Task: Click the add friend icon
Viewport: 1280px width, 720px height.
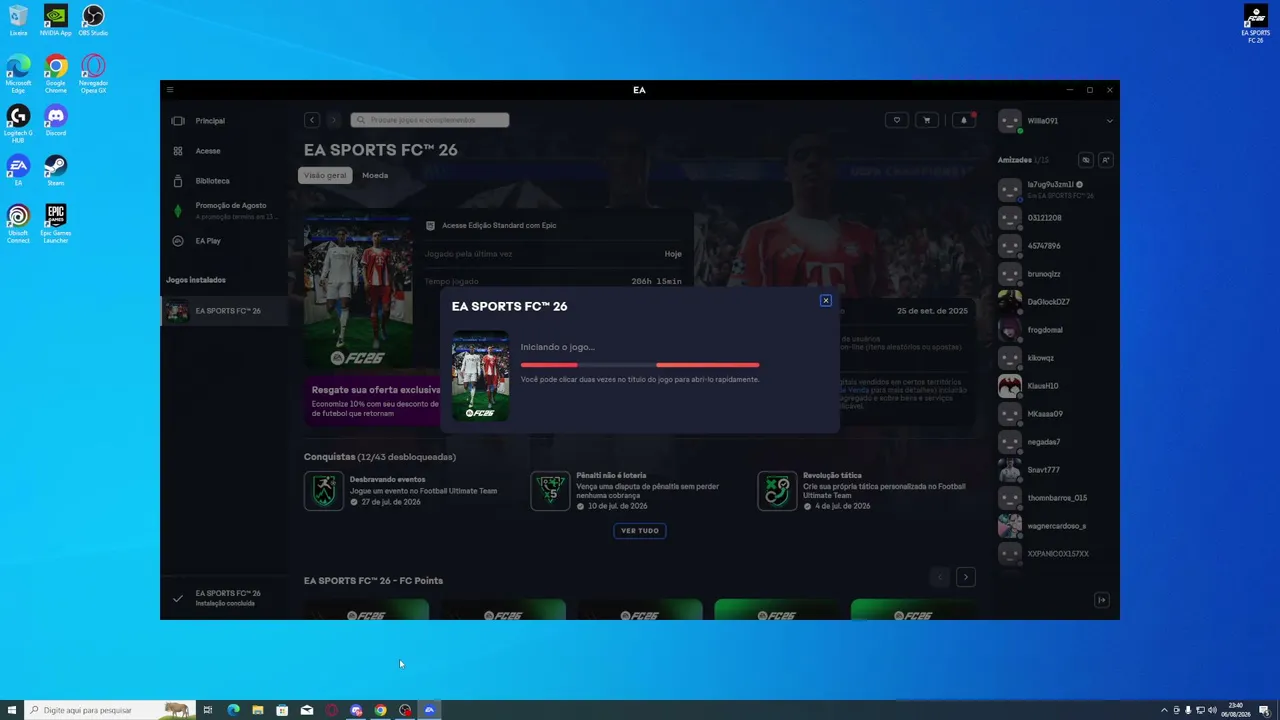Action: coord(1105,160)
